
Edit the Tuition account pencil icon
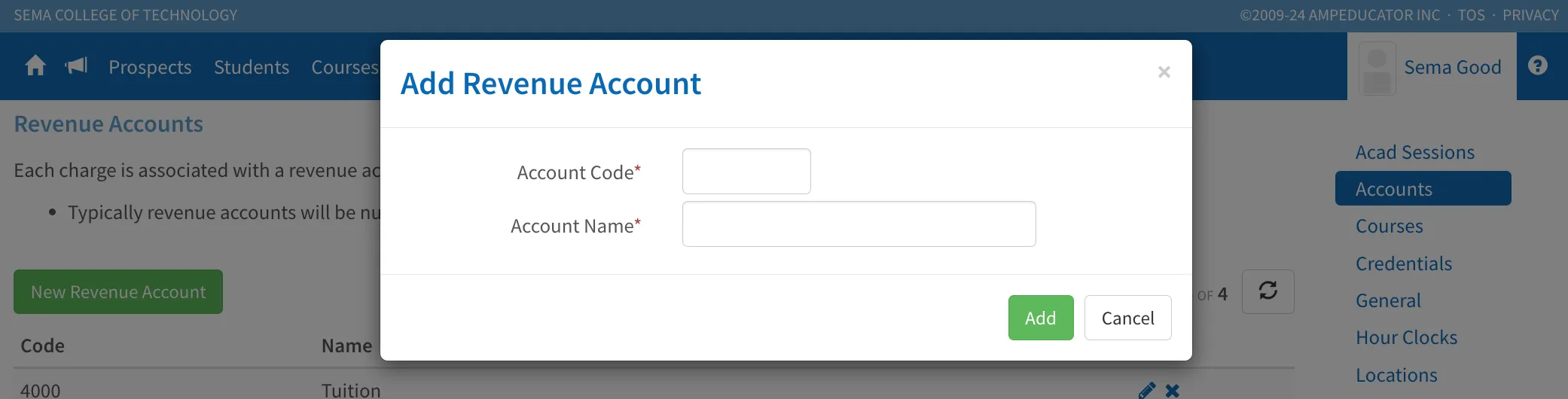tap(1147, 391)
